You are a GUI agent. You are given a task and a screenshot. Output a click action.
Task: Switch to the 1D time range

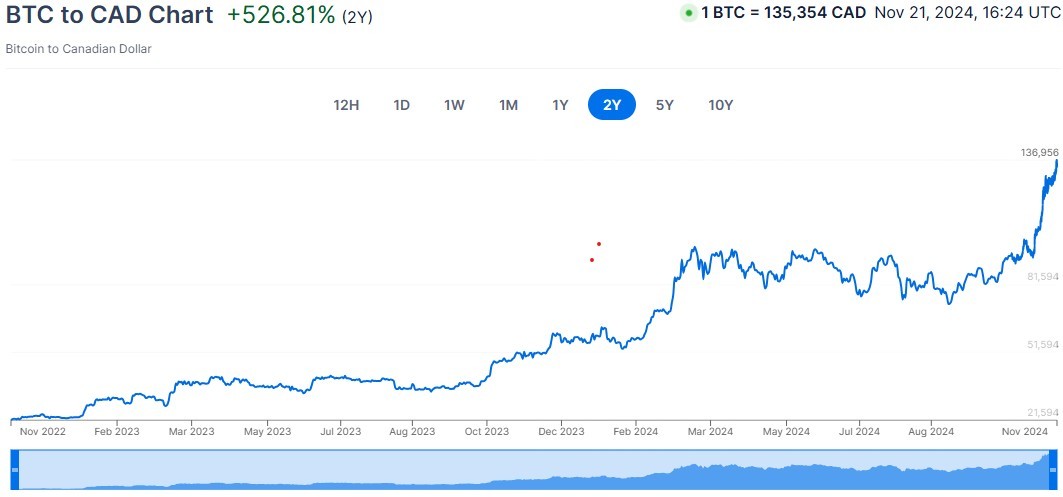point(401,105)
